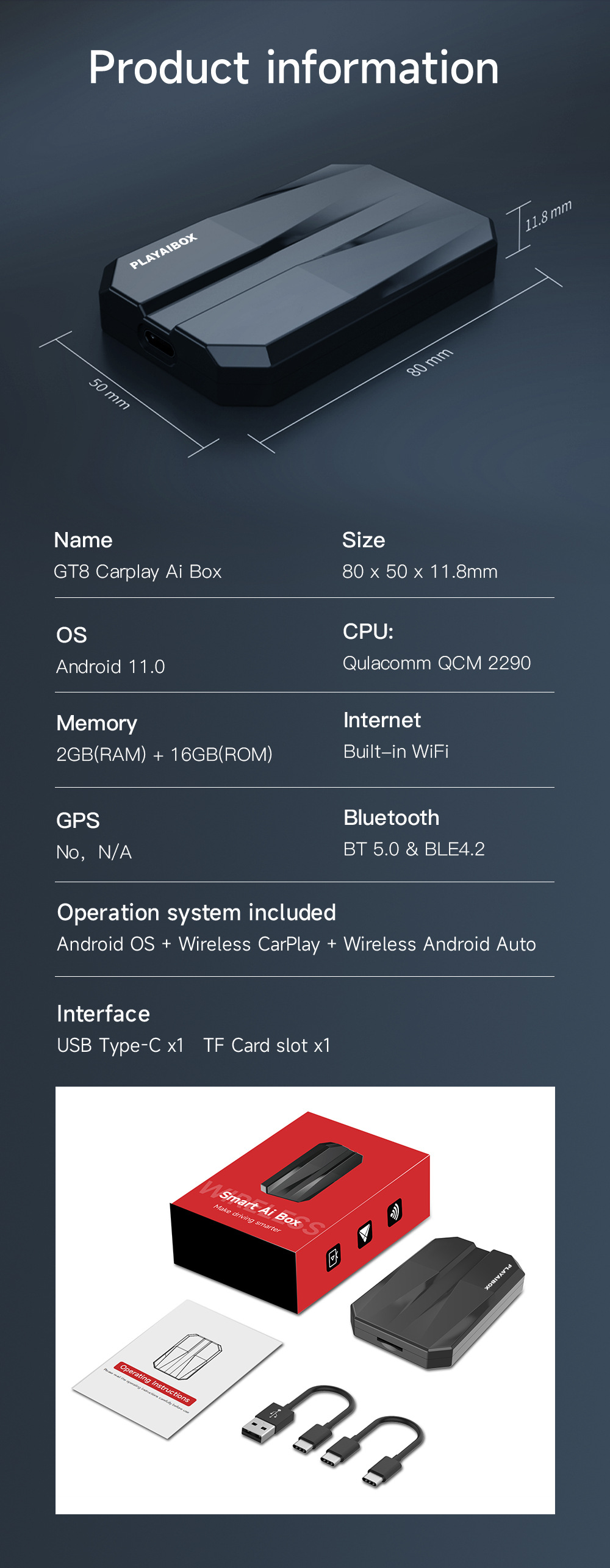
Task: Click the GT8 Carplay Ai Box name value
Action: [x=137, y=572]
